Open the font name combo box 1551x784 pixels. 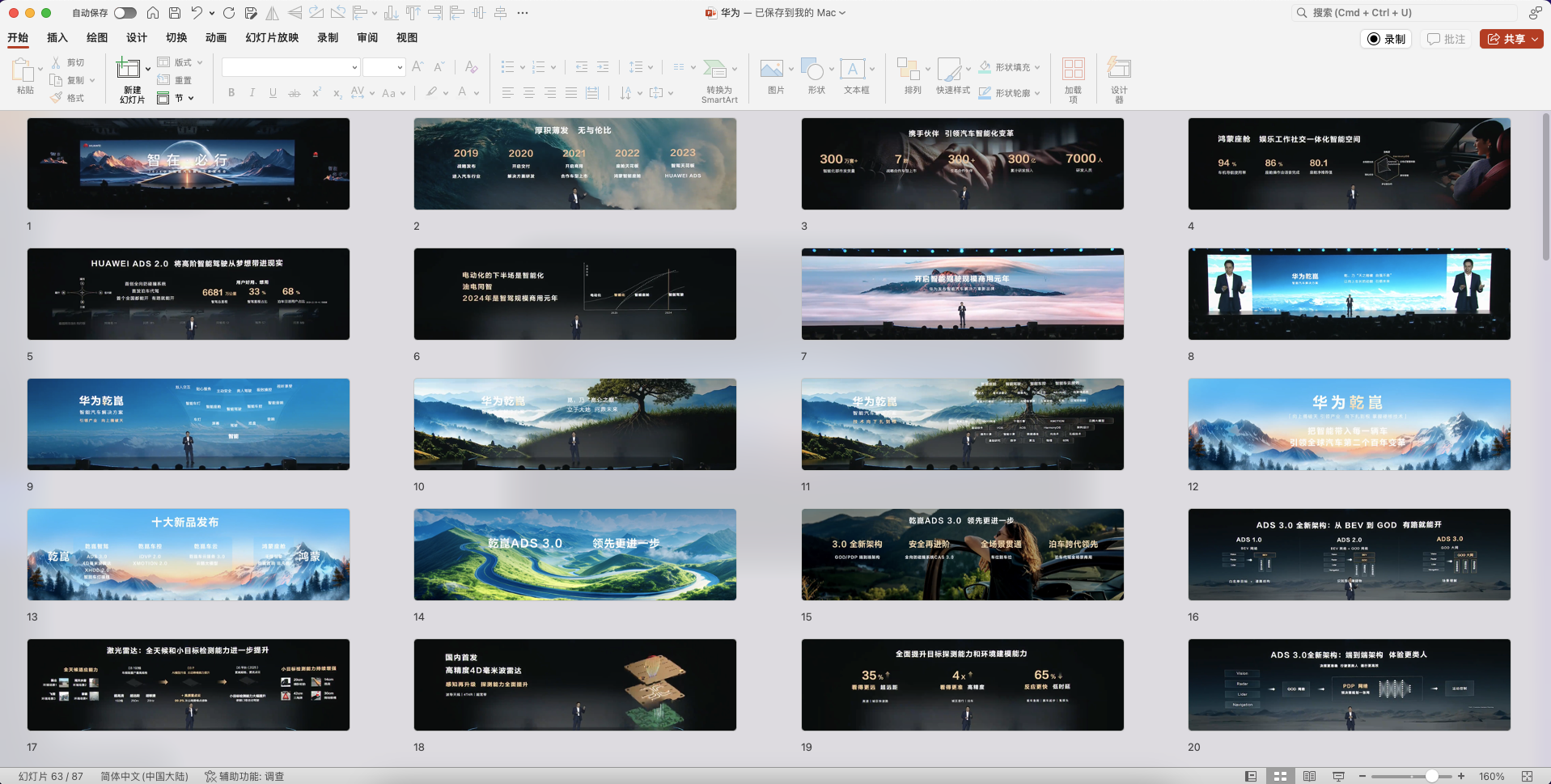click(x=290, y=67)
